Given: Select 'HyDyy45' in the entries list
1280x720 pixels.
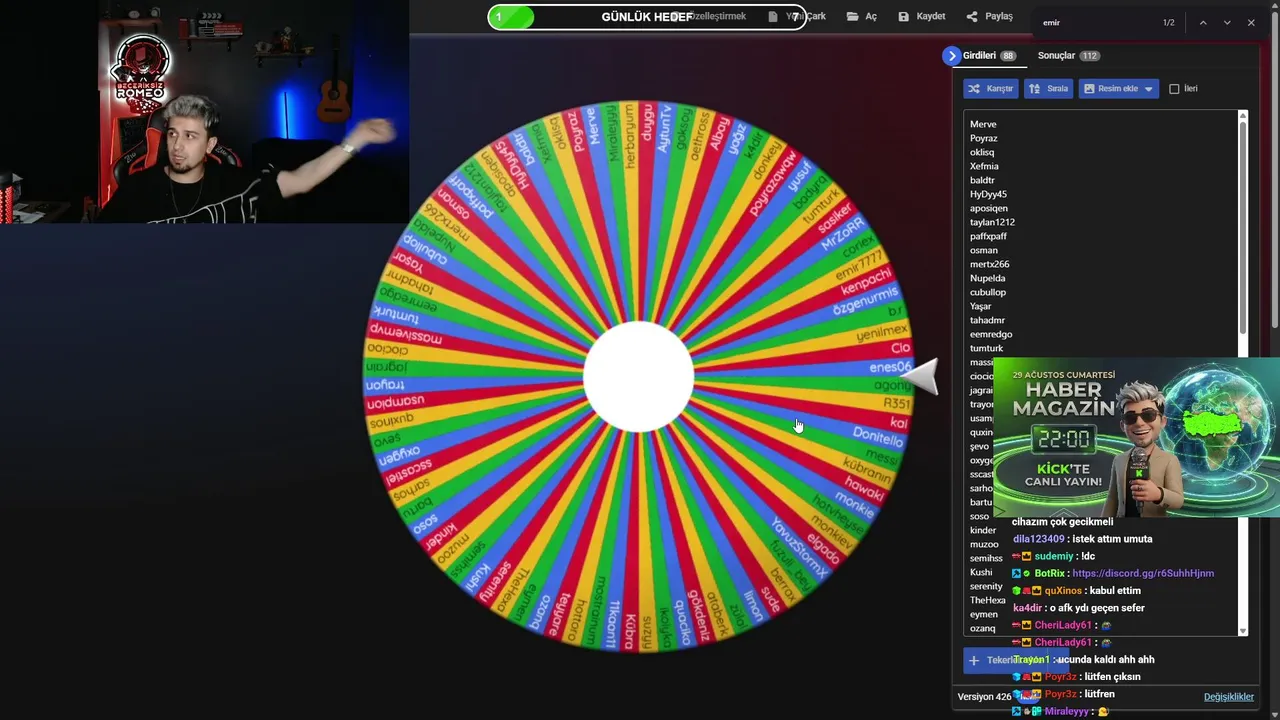Looking at the screenshot, I should (988, 195).
